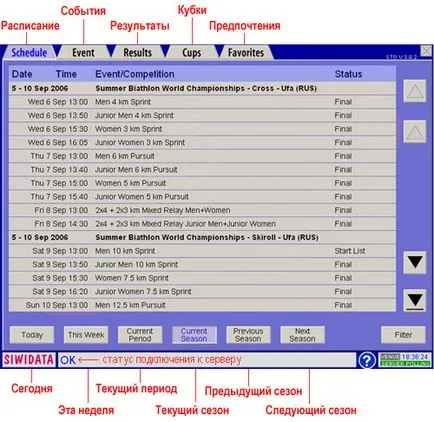This screenshot has height=422, width=434.
Task: Open the Results tab
Action: click(x=137, y=52)
